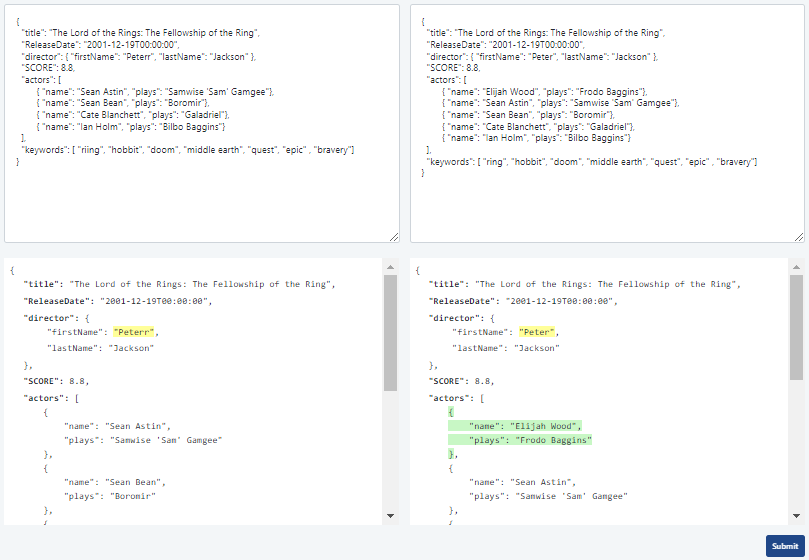This screenshot has height=560, width=809.
Task: Click the Submit button
Action: pos(784,546)
